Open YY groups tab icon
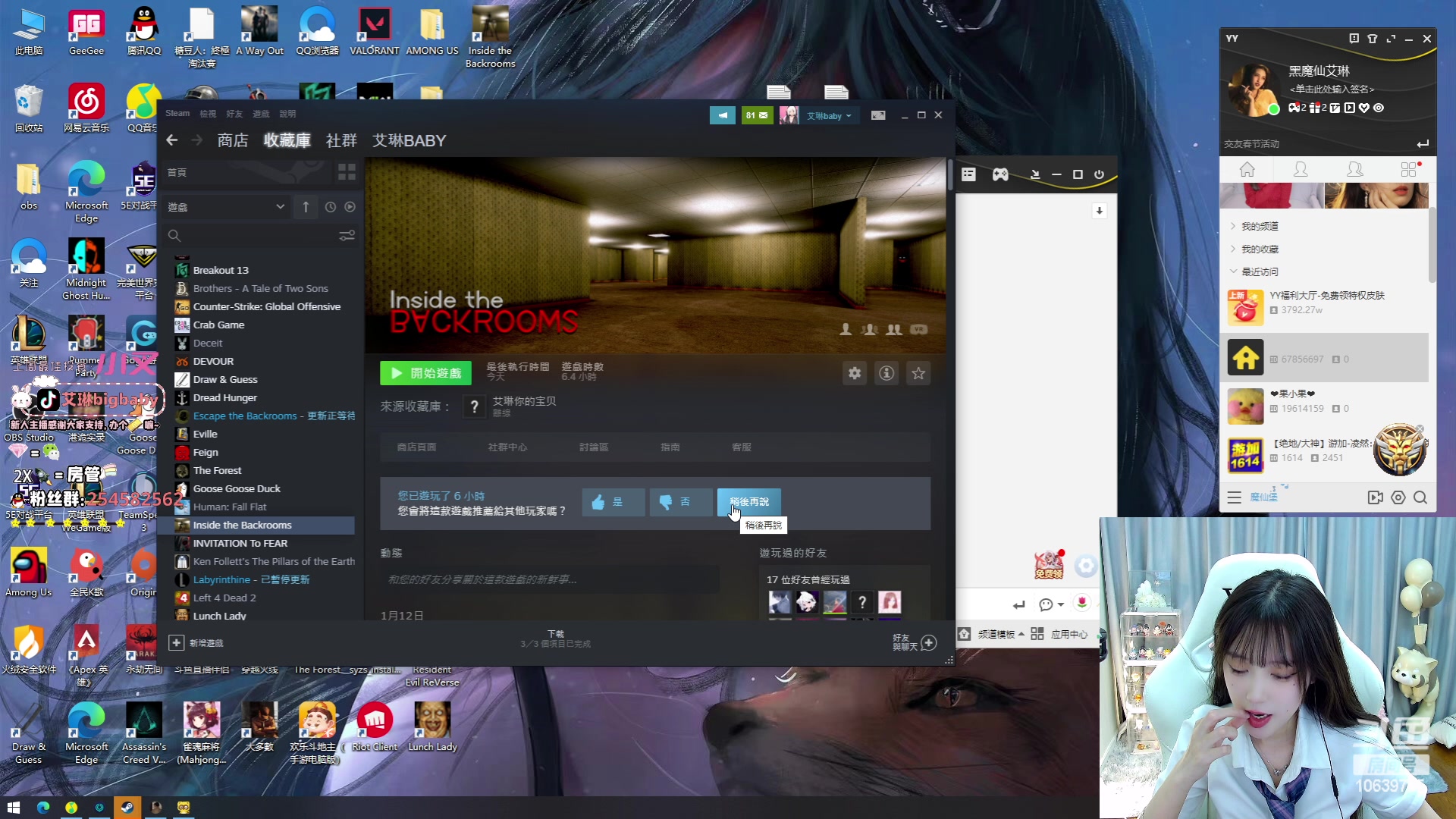This screenshot has height=819, width=1456. 1354,169
